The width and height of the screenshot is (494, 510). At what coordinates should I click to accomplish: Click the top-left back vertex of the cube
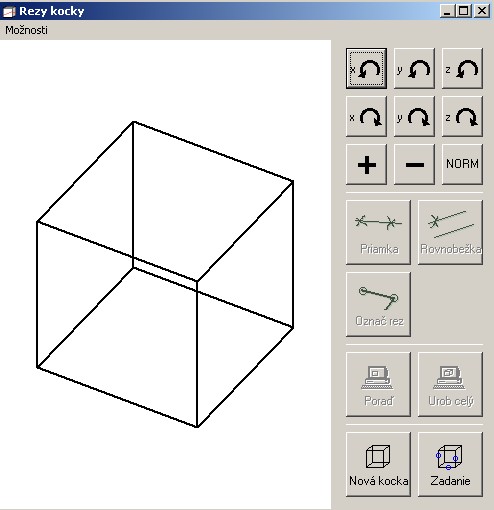coord(133,122)
